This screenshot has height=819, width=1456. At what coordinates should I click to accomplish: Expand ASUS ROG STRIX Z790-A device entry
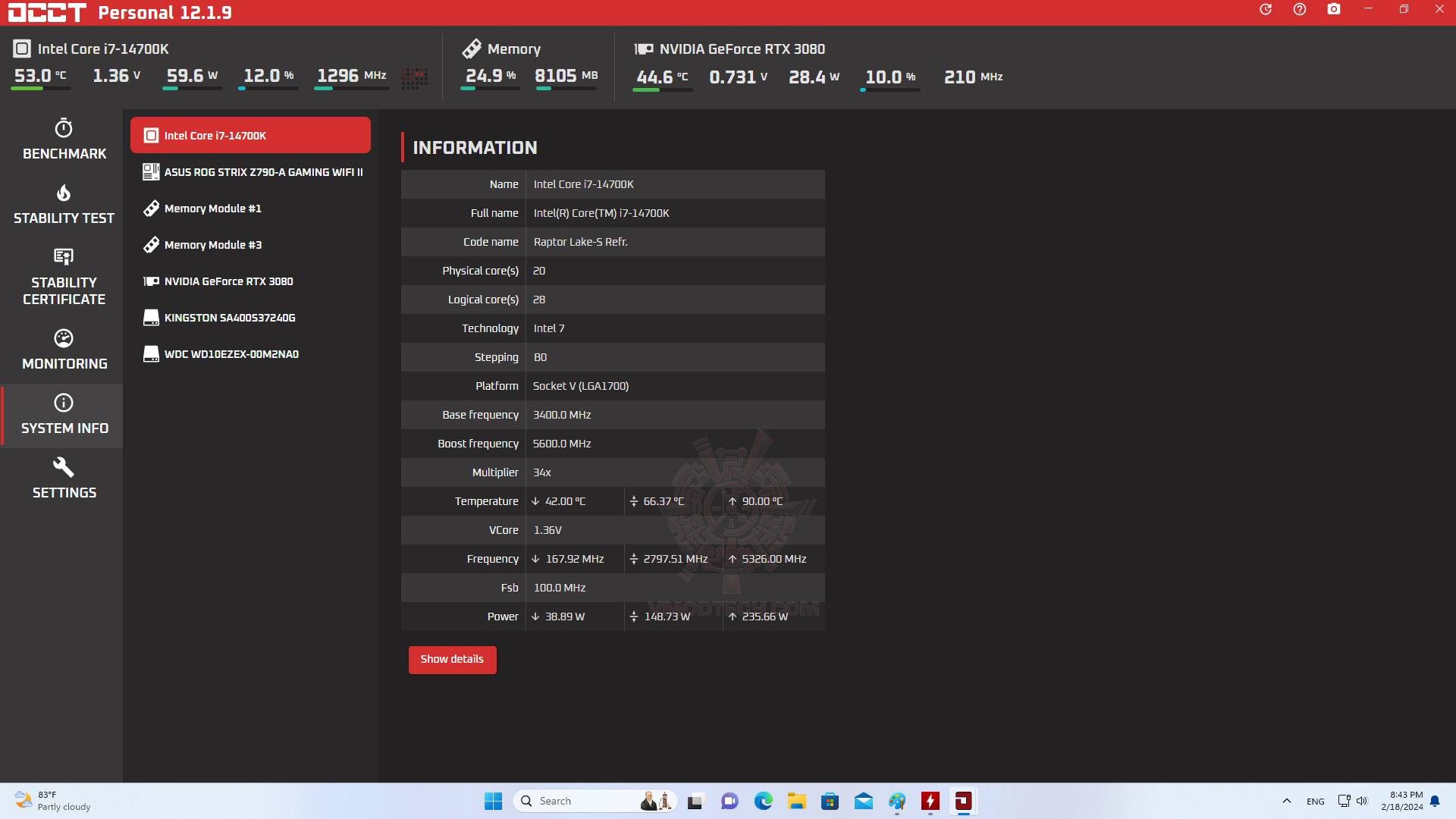tap(252, 172)
